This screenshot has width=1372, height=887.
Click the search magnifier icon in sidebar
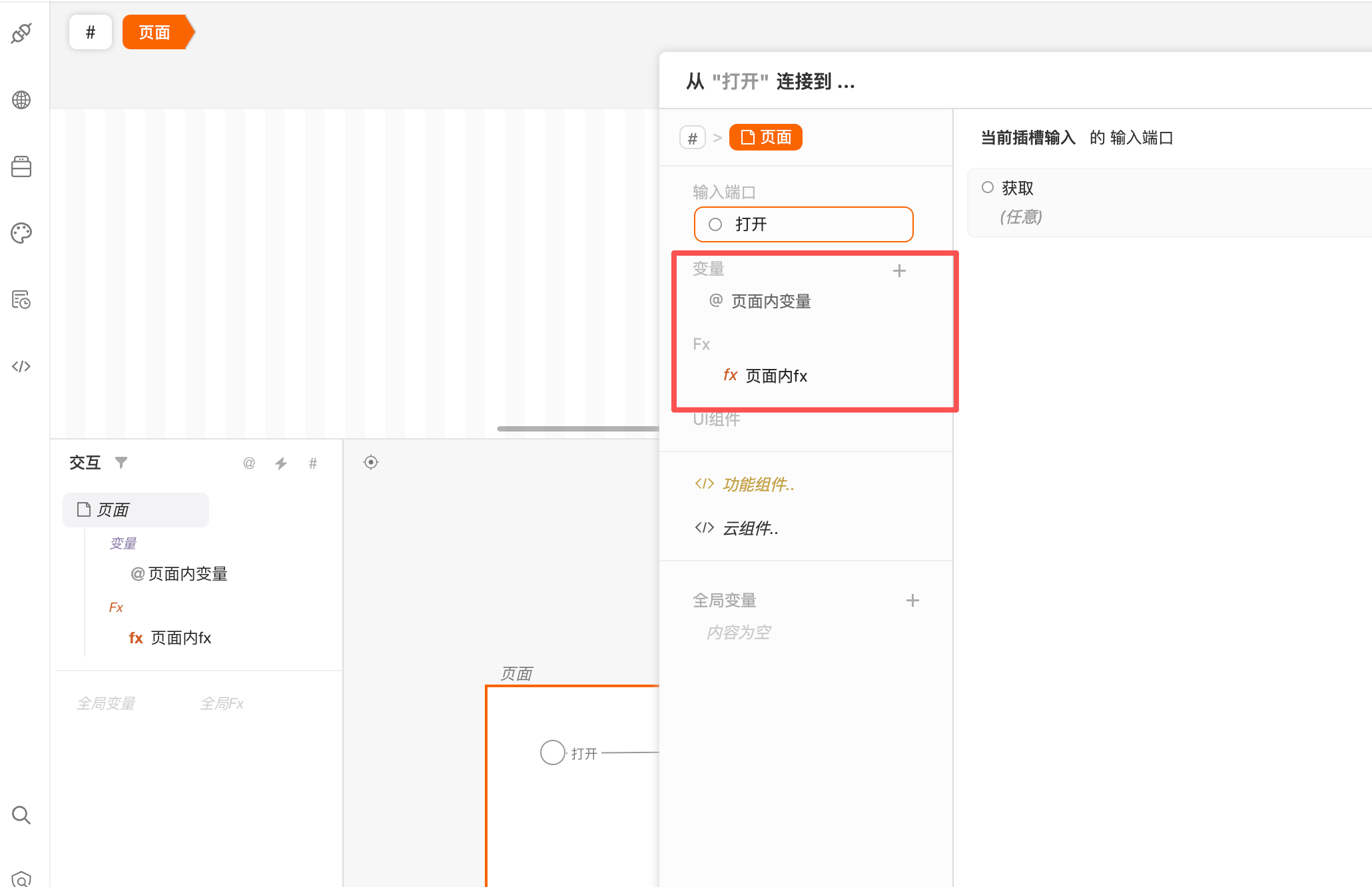click(21, 815)
